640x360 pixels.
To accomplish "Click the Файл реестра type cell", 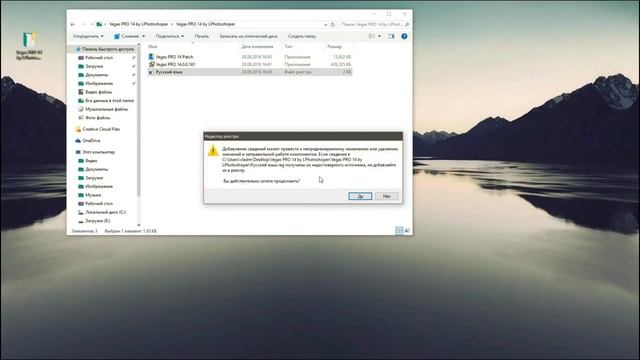I will pos(298,72).
